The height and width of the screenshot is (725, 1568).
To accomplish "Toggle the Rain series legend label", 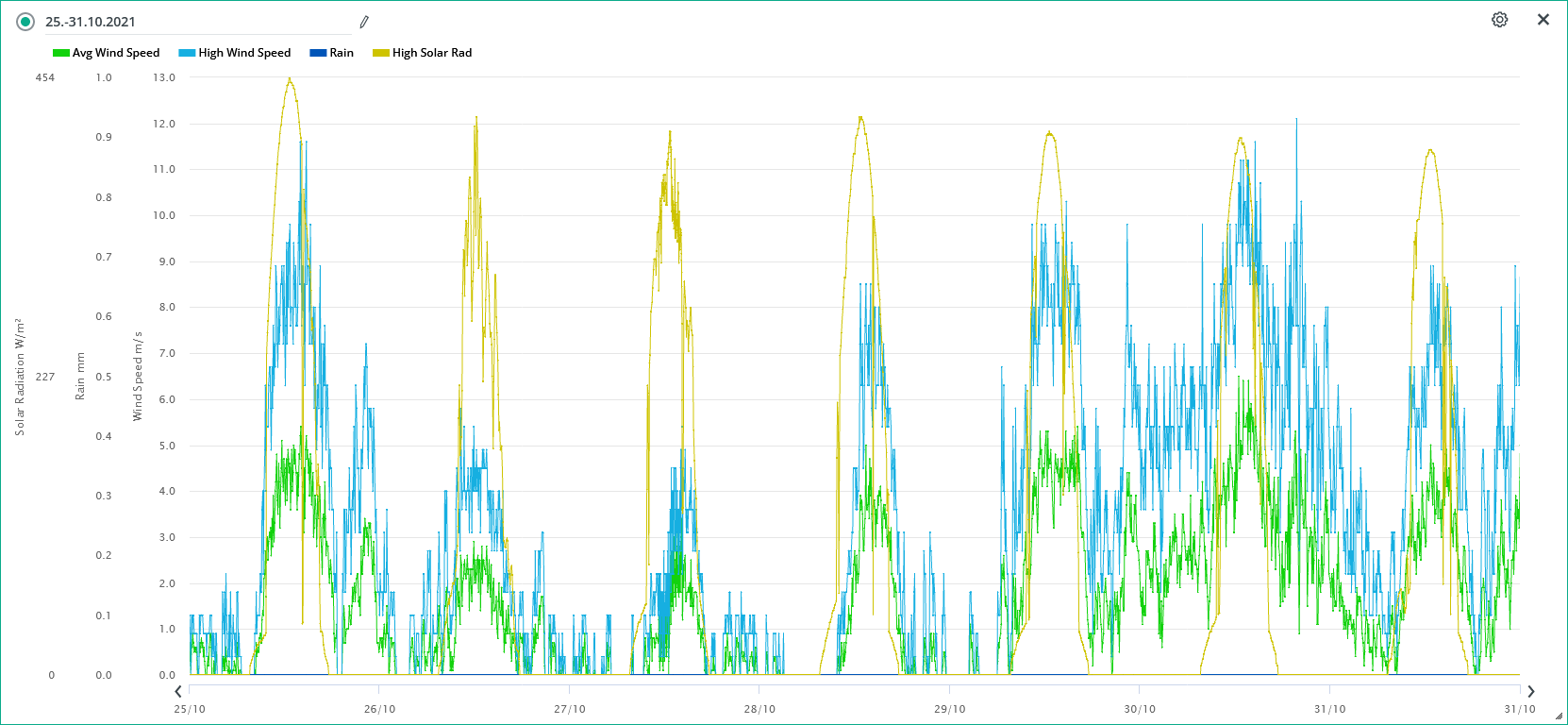I will (342, 53).
